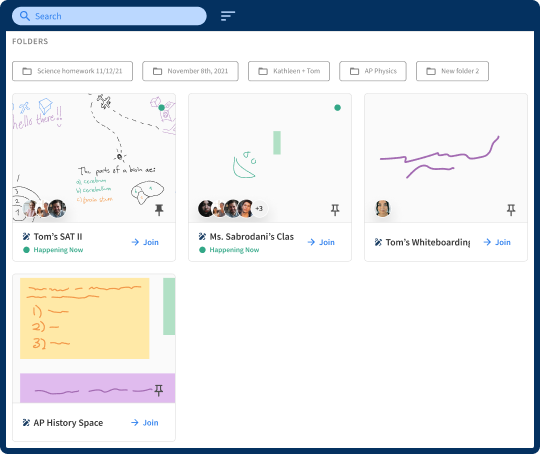The image size is (540, 455).
Task: Click the participant avatar on Tom's Whiteboarding
Action: (383, 208)
